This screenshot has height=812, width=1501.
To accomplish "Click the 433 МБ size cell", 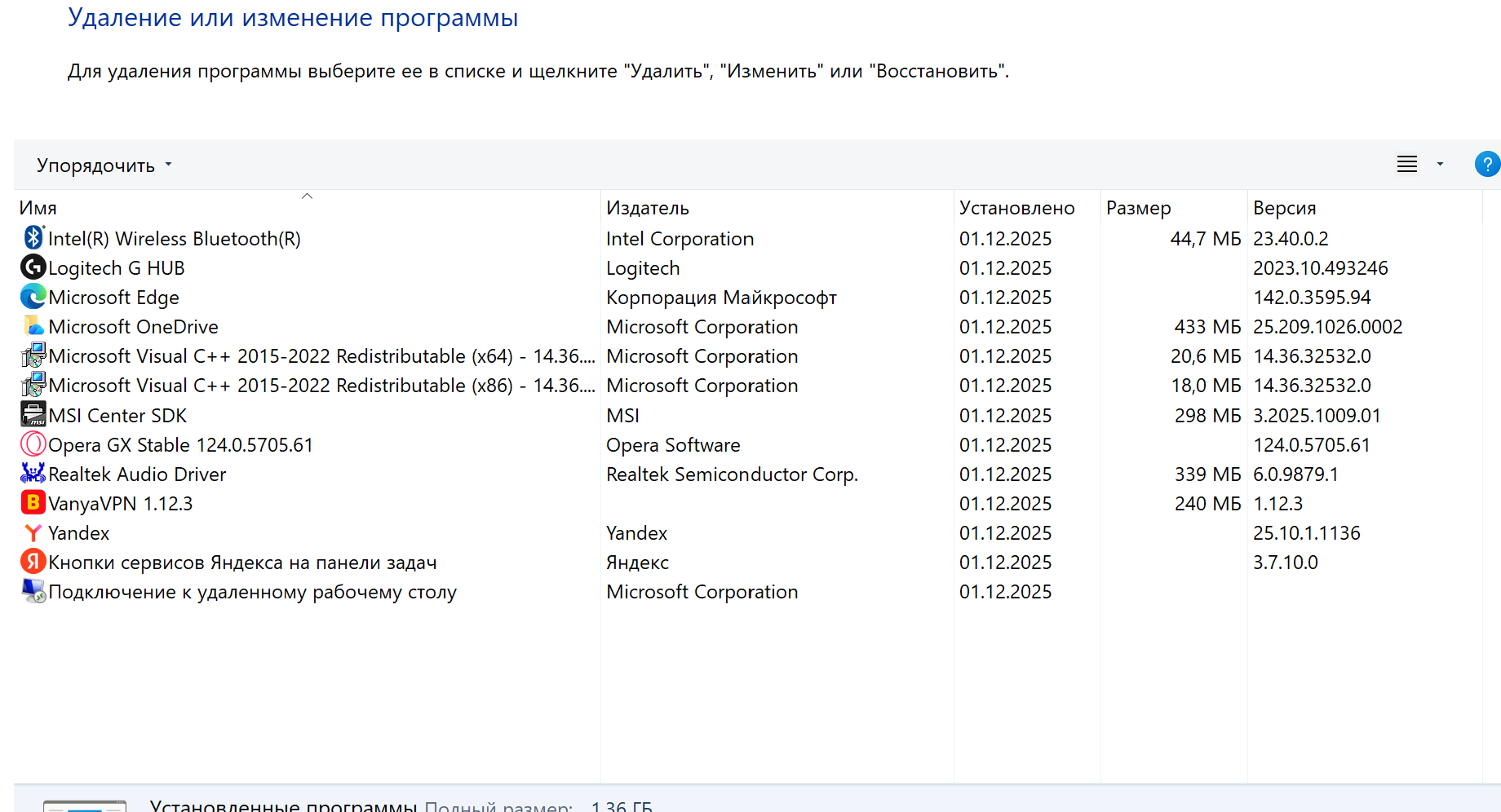I will tap(1207, 327).
